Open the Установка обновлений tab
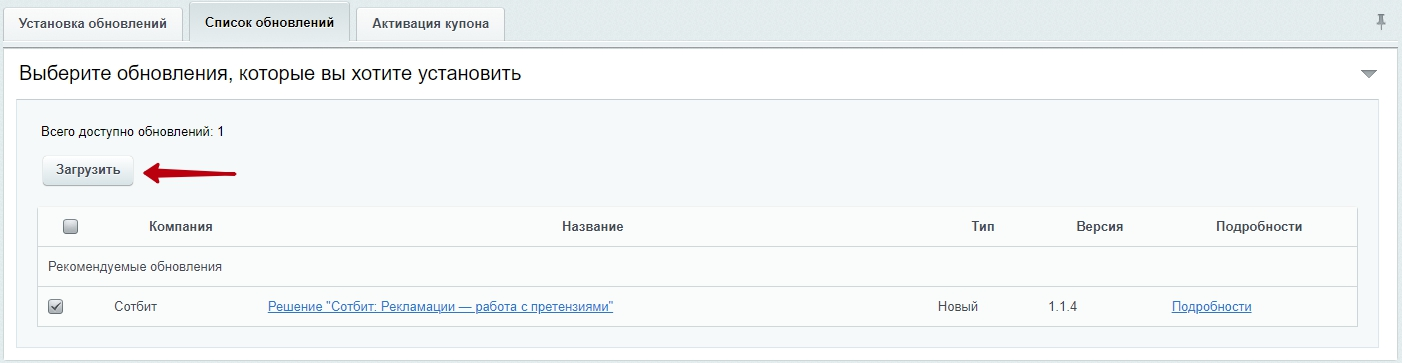 [94, 23]
